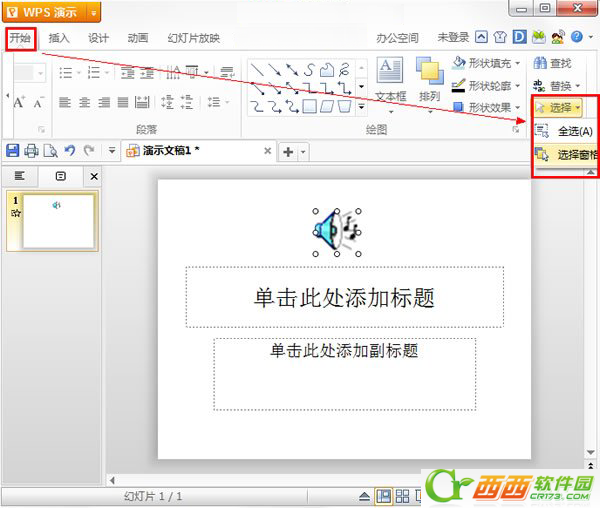Open the Animation (动画) ribbon tab

click(138, 38)
